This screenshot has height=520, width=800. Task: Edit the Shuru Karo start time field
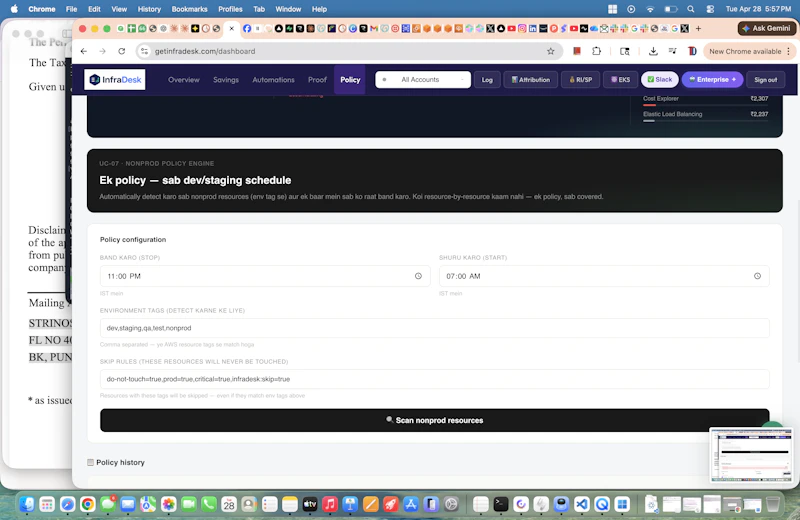604,276
